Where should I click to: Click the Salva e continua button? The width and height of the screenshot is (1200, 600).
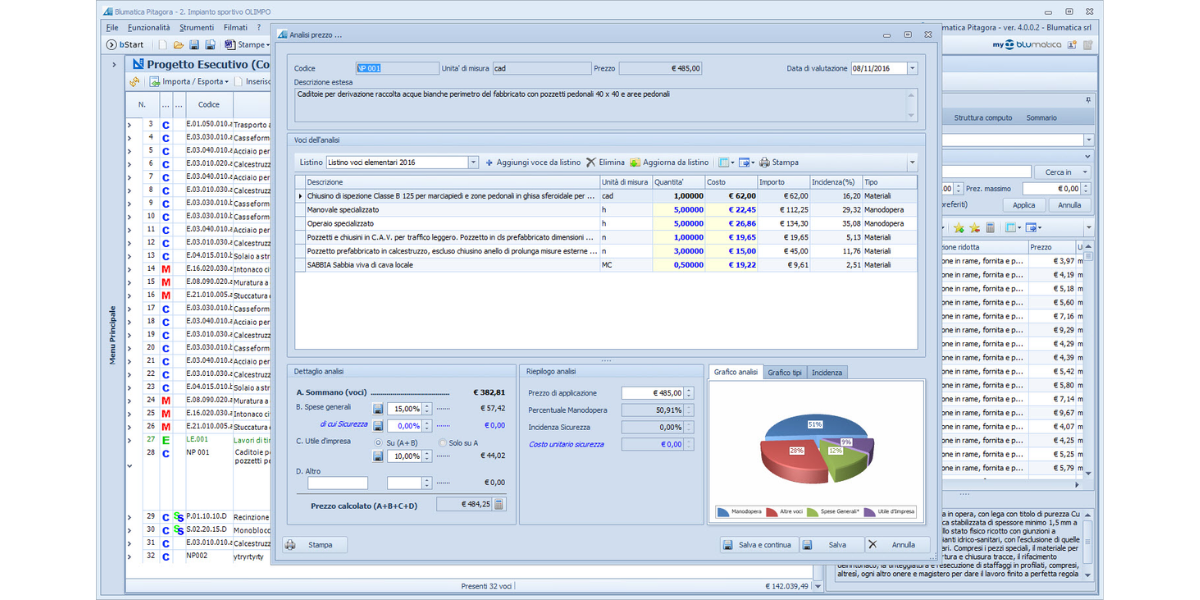[757, 545]
